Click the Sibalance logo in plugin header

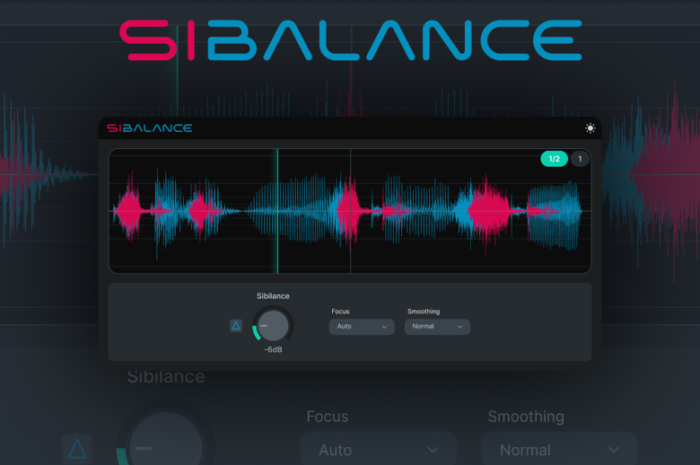tap(150, 128)
